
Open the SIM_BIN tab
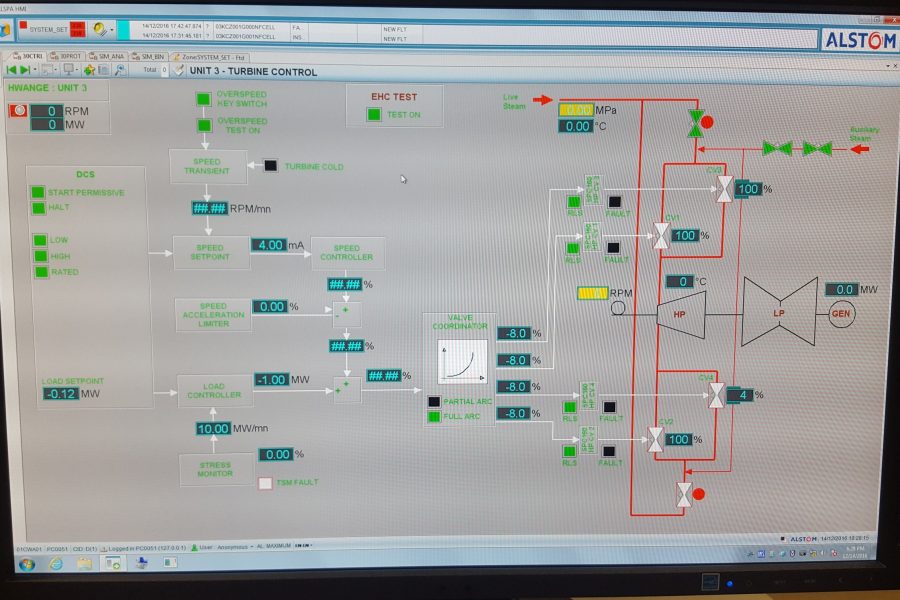point(148,57)
